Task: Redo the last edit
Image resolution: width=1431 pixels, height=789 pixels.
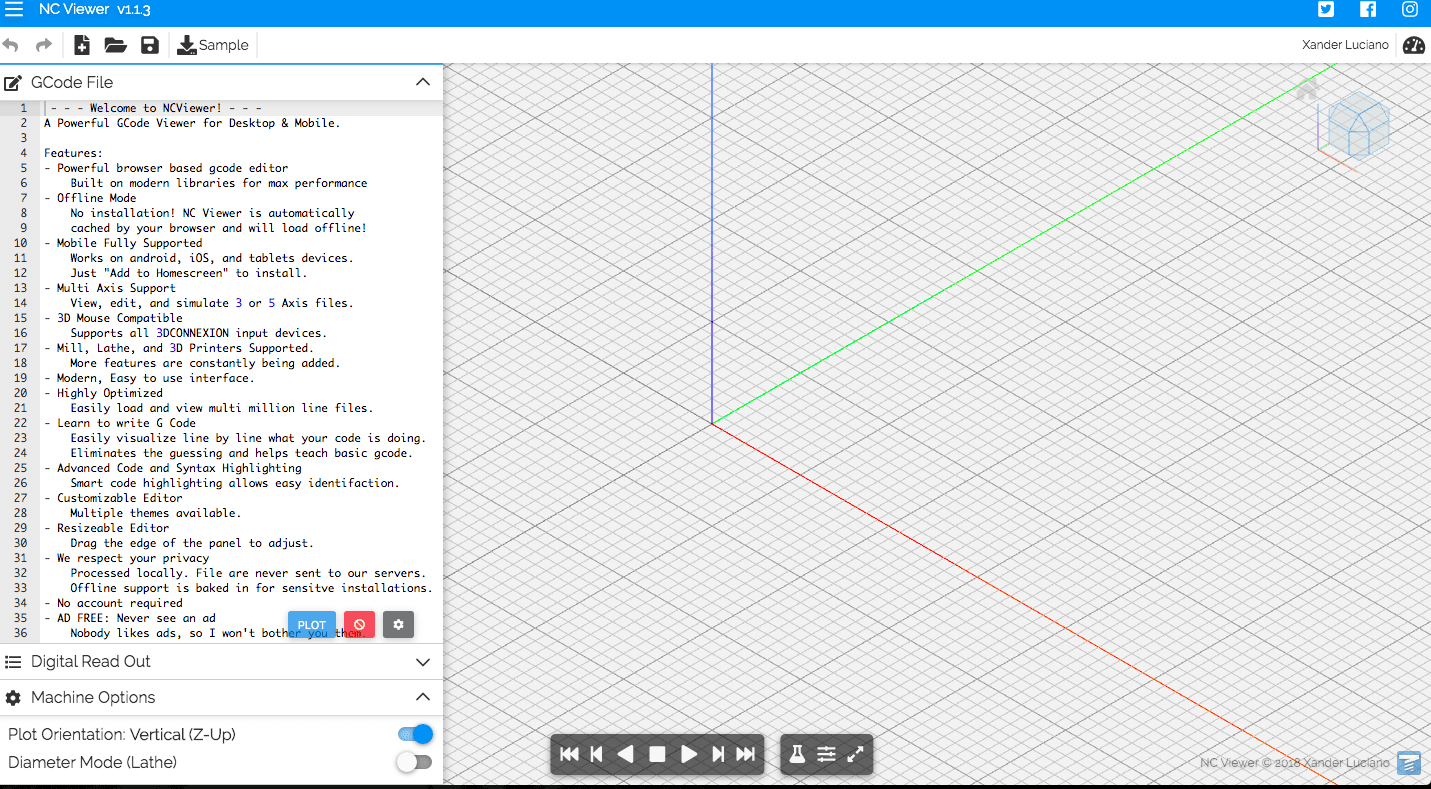Action: (43, 45)
